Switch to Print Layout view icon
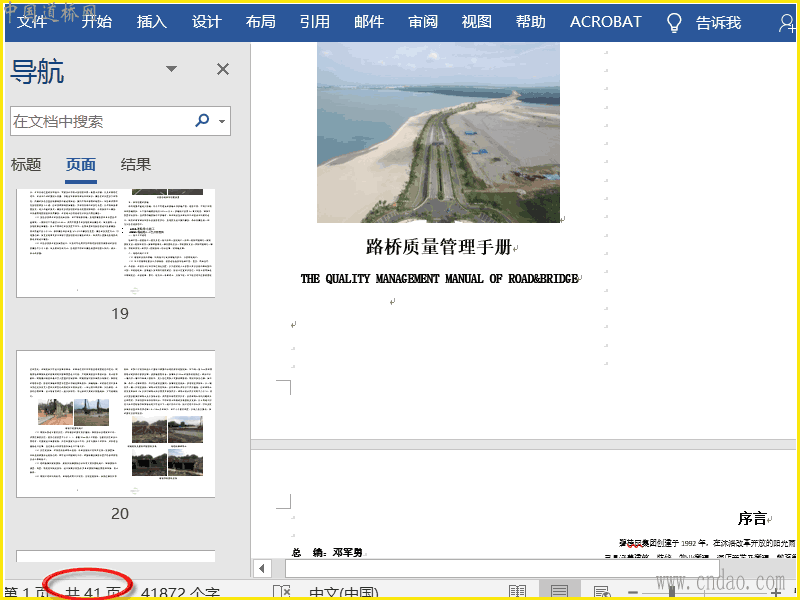The width and height of the screenshot is (800, 600). point(560,590)
